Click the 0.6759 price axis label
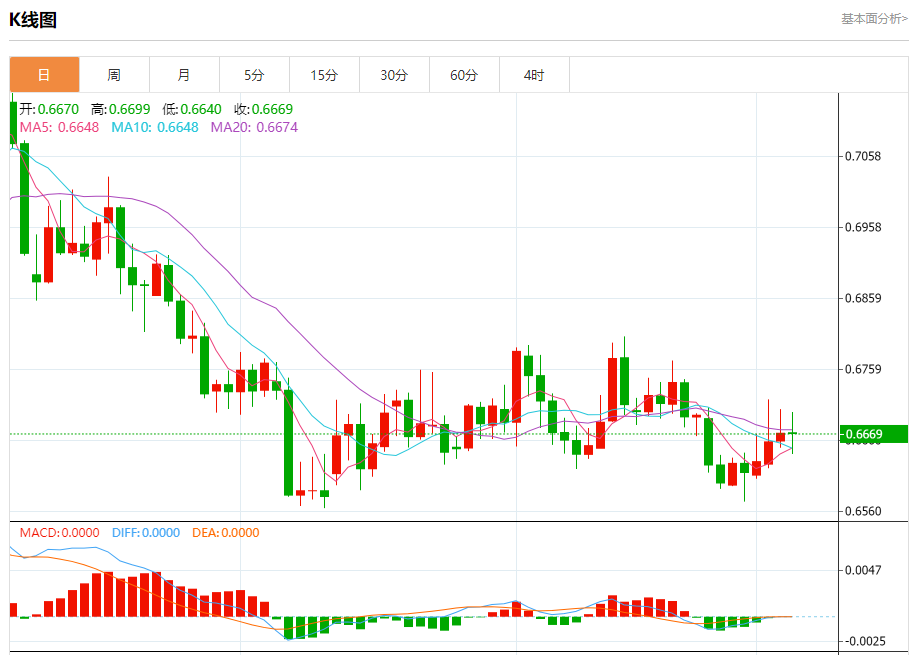 point(863,369)
